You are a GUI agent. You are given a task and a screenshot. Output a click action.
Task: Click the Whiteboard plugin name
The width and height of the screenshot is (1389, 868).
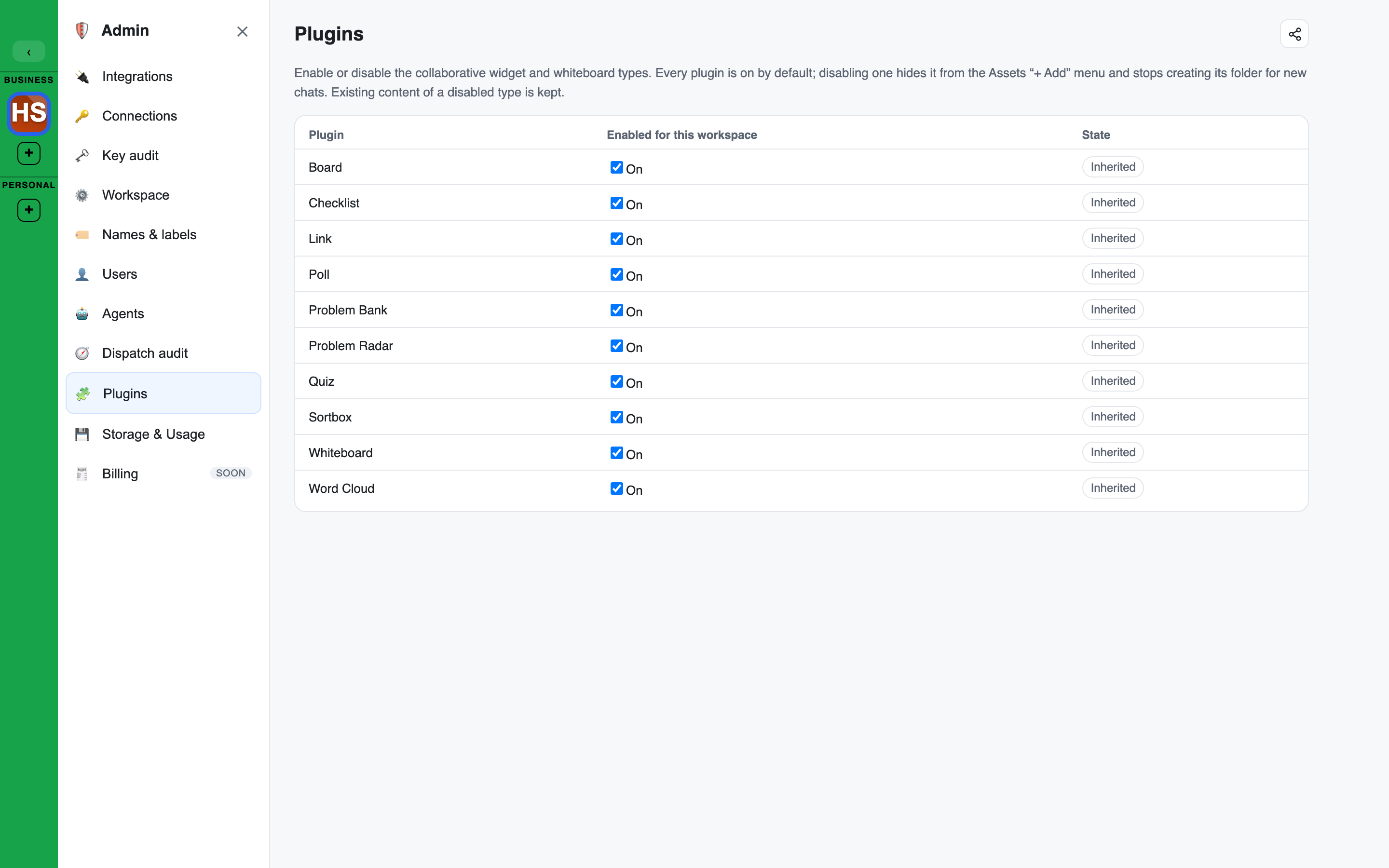pyautogui.click(x=340, y=453)
